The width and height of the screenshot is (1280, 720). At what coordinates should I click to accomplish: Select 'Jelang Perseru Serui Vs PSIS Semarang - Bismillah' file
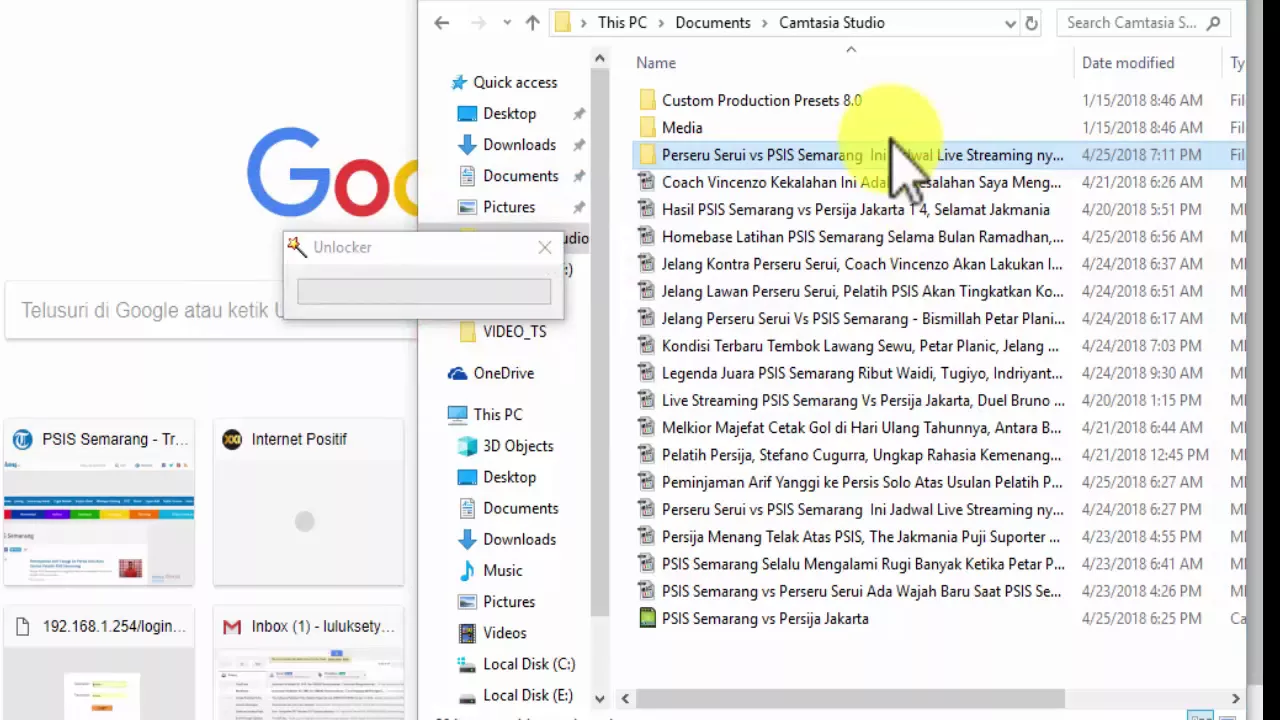click(863, 318)
